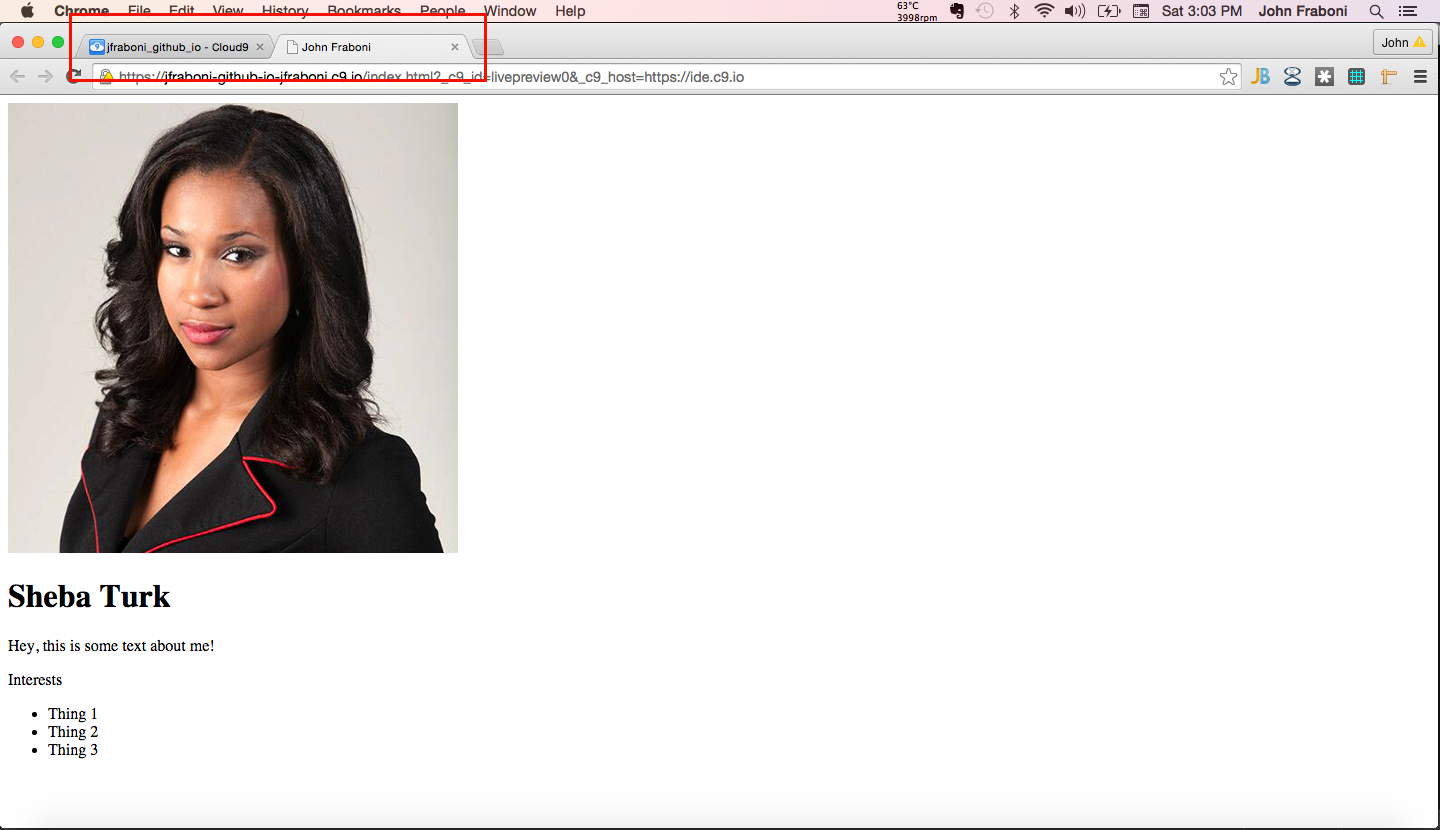Reload the current page

pyautogui.click(x=73, y=77)
